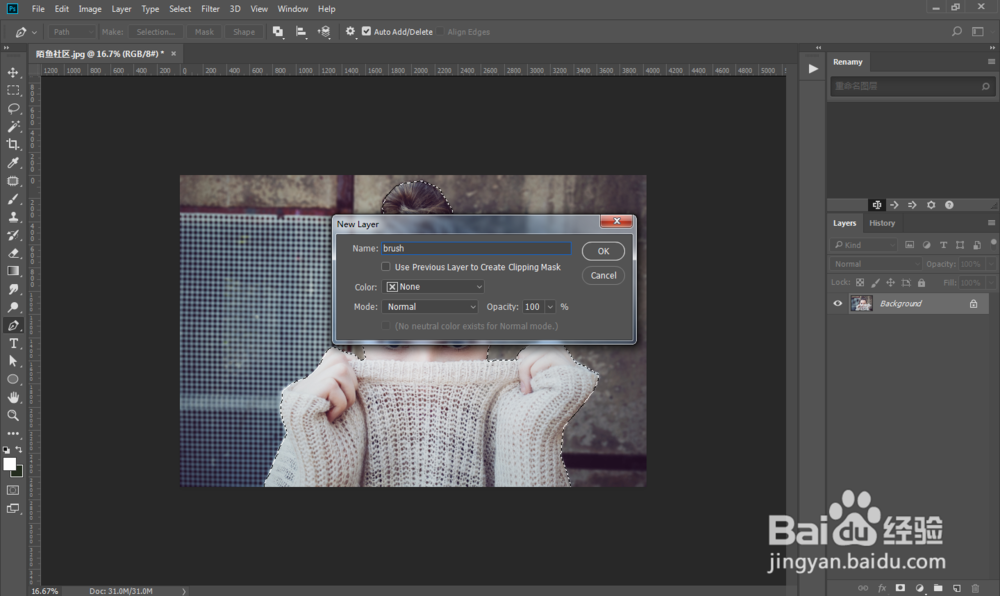Open path alignment icon in options bar
1000x596 pixels.
click(301, 31)
